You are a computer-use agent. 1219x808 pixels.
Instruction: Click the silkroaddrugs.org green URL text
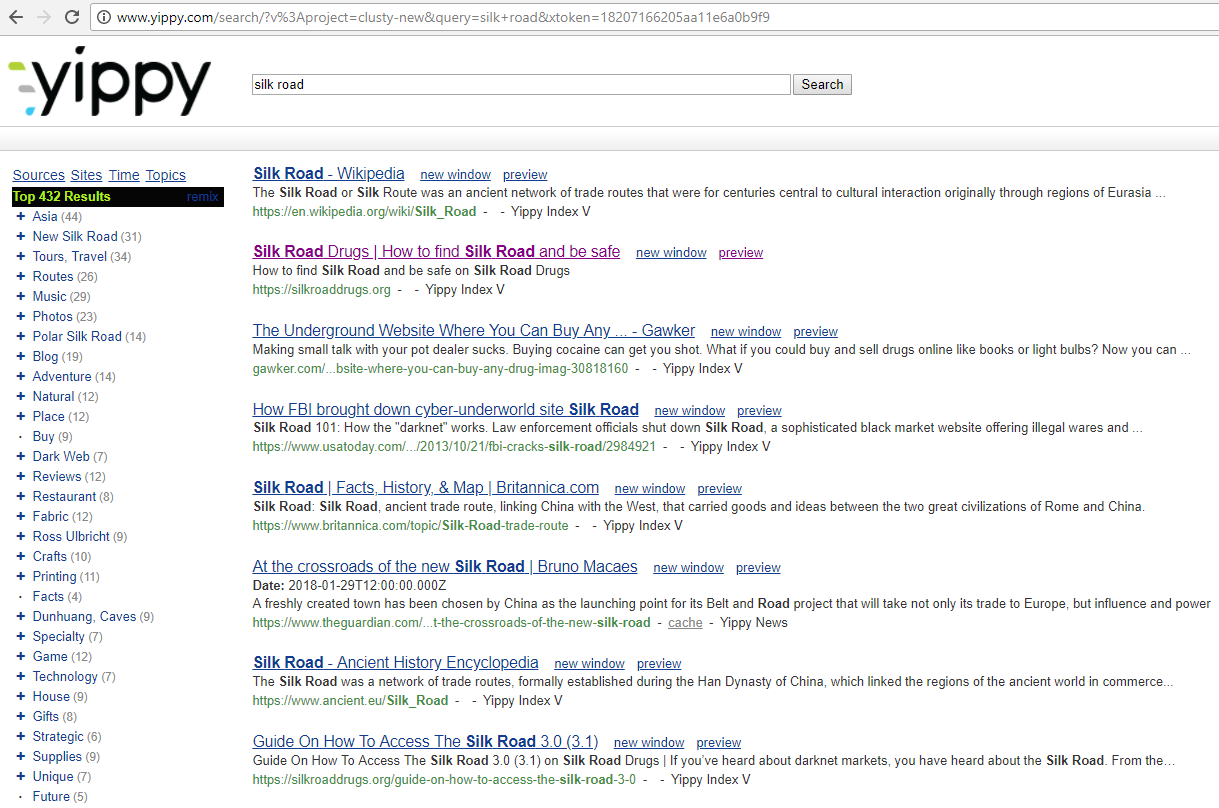tap(322, 289)
